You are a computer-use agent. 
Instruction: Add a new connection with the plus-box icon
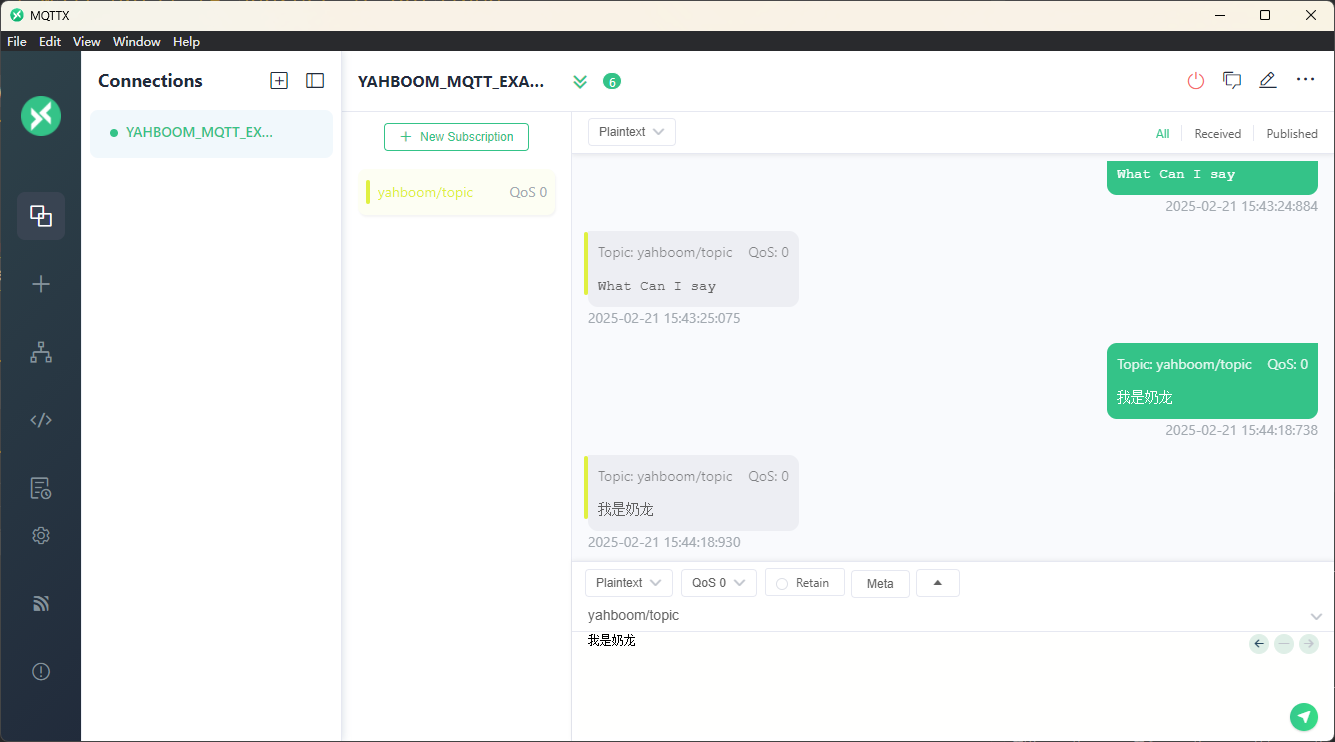[x=279, y=81]
